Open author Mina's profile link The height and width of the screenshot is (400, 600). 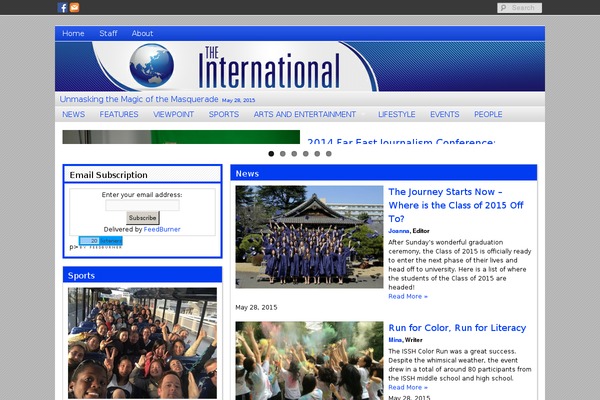click(395, 340)
